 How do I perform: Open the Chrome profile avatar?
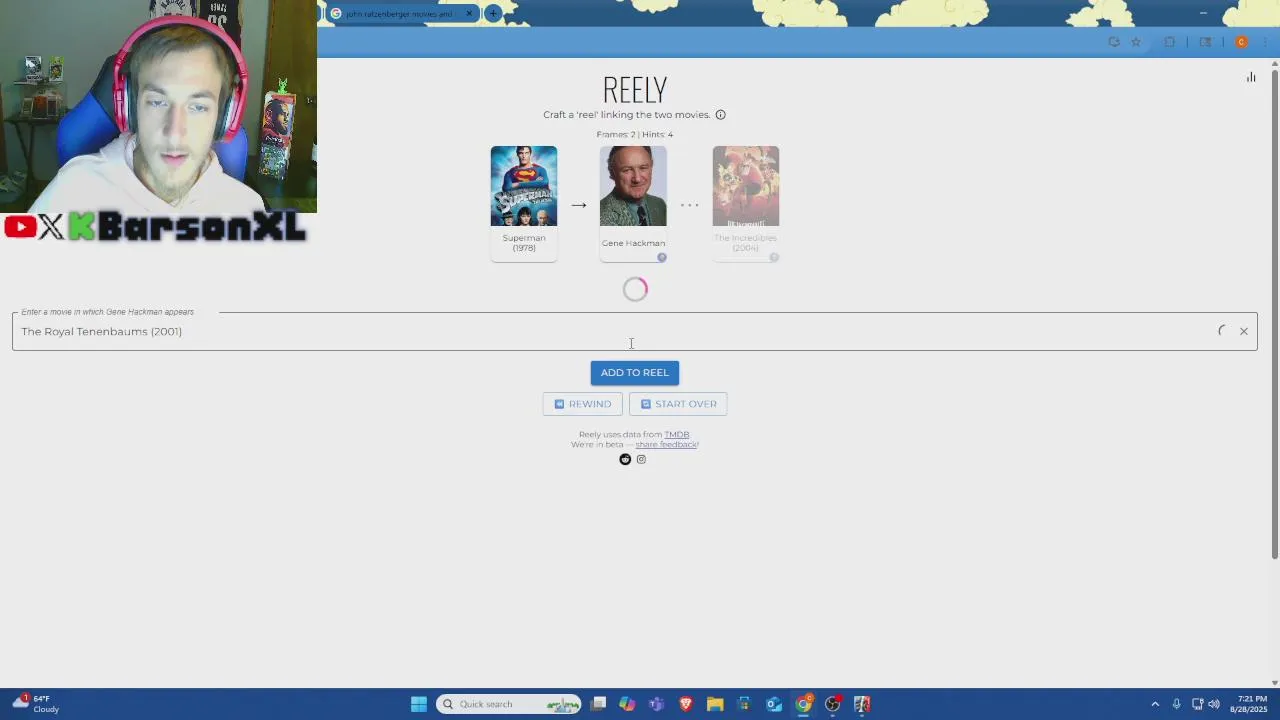[x=1241, y=42]
